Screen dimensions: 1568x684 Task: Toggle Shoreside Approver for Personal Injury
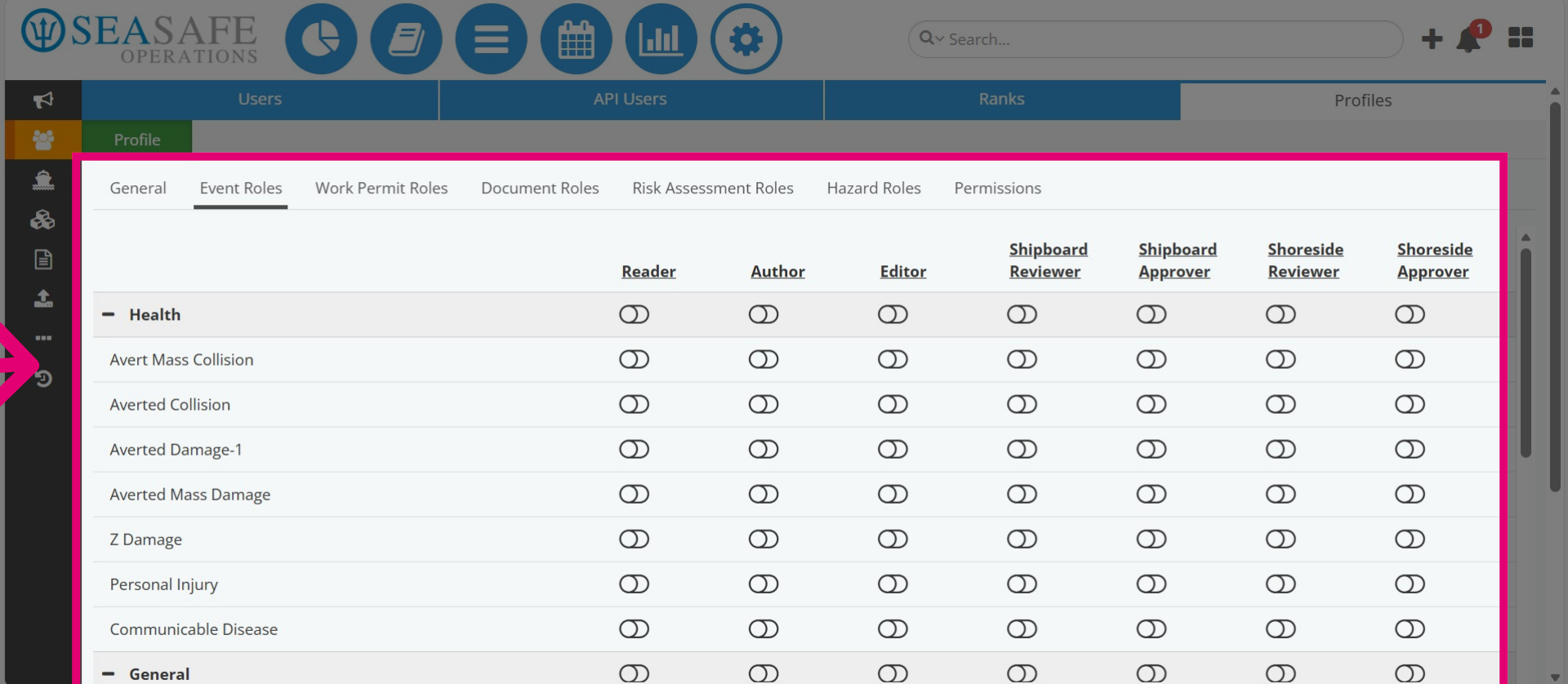[1410, 584]
